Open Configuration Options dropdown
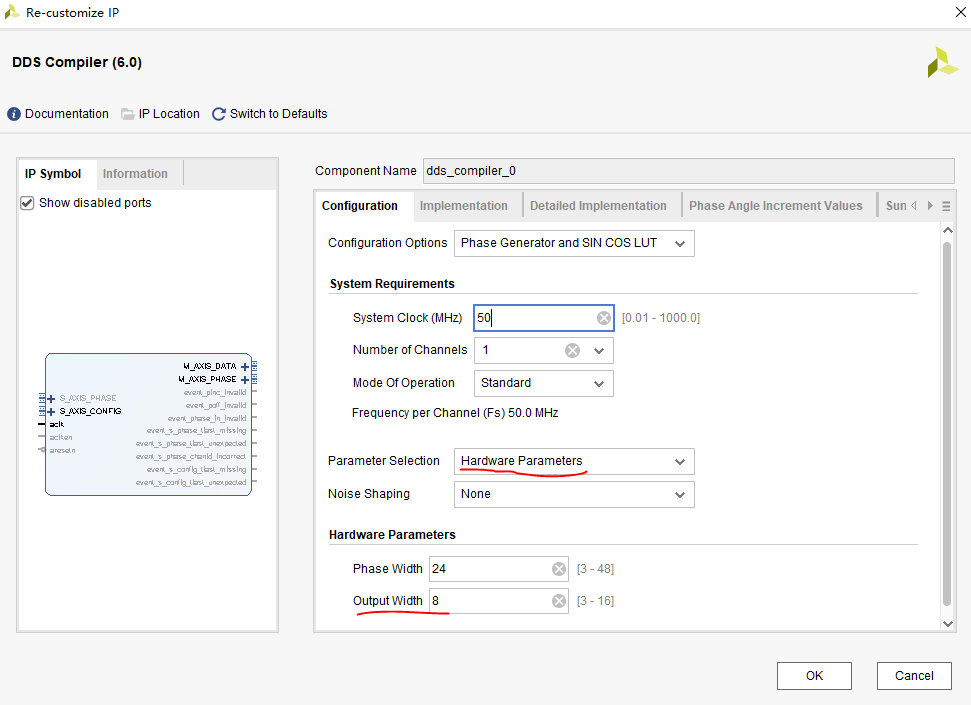Screen dimensions: 971x705 click(574, 243)
